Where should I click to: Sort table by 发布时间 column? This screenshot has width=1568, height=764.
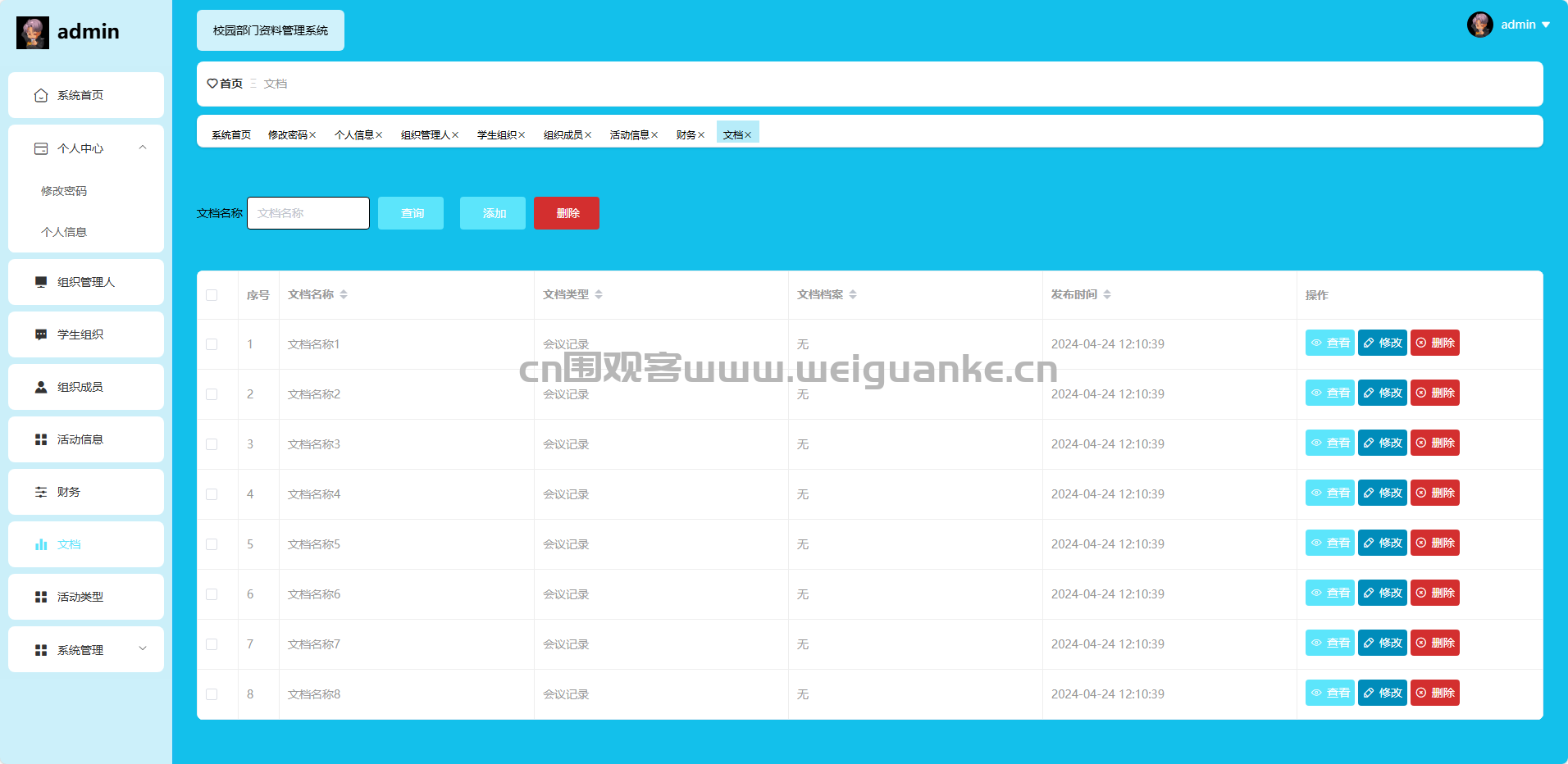pos(1107,294)
